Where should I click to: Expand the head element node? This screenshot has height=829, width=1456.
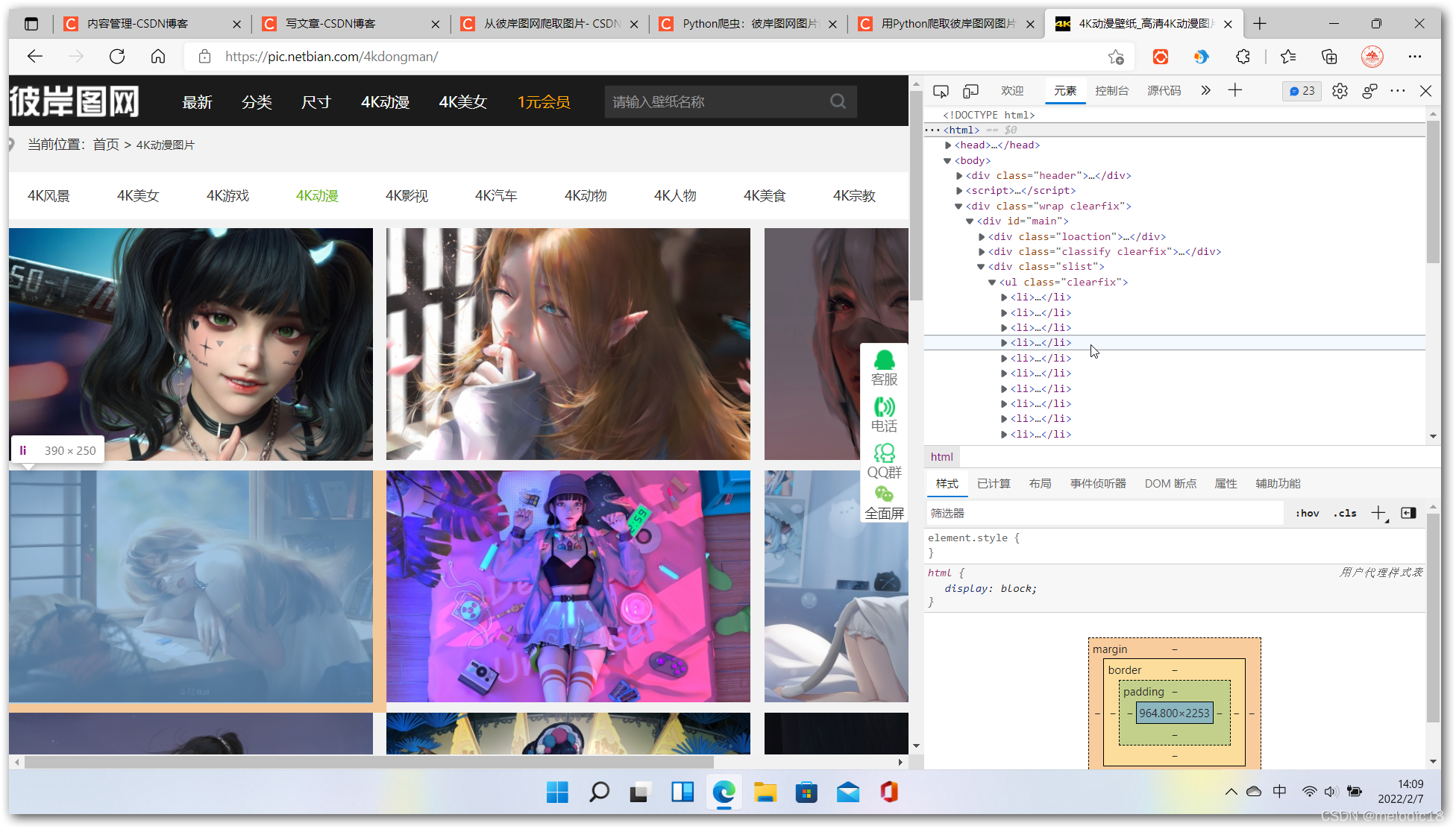point(948,145)
